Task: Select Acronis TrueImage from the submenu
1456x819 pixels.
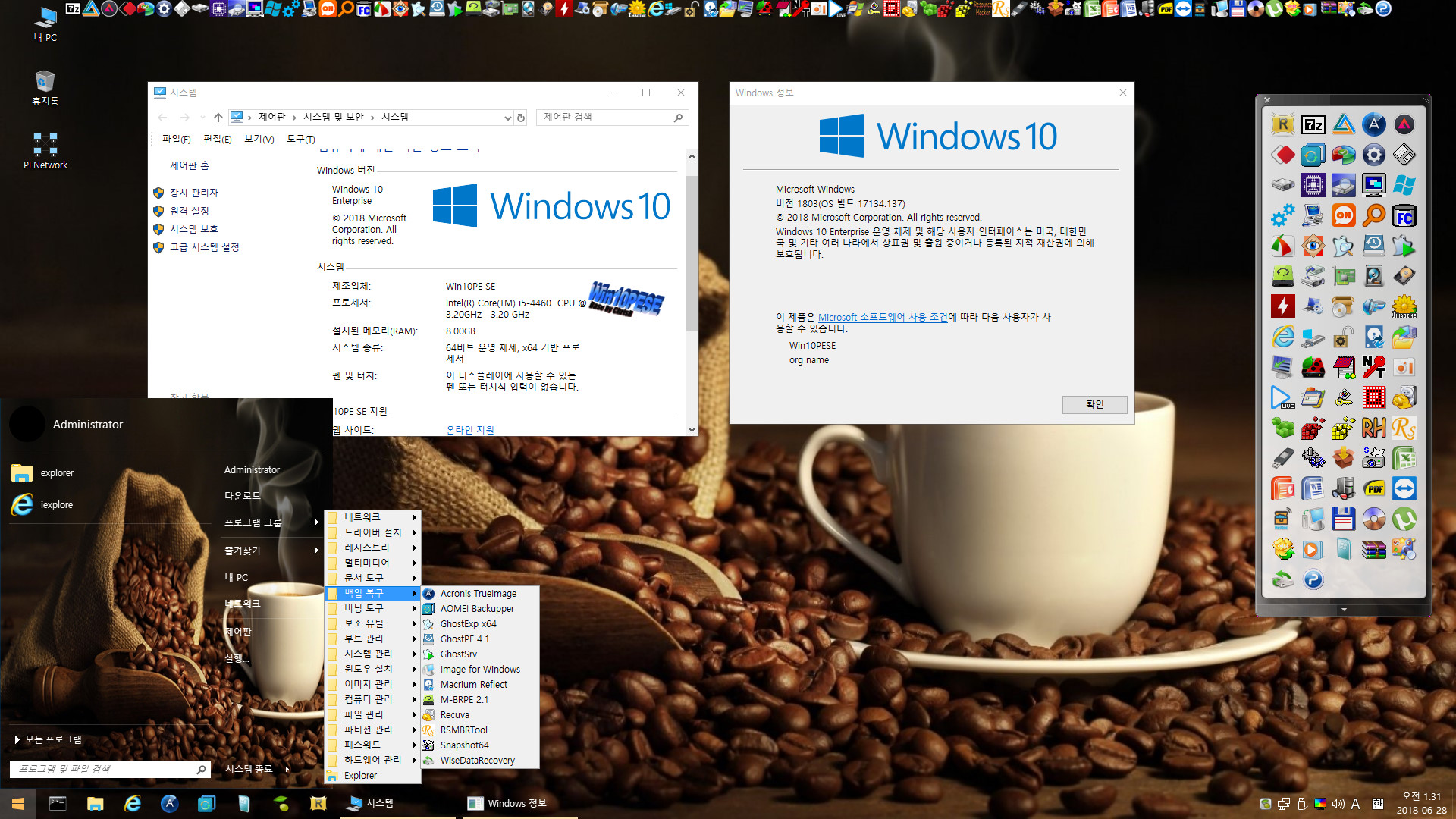Action: pos(480,594)
